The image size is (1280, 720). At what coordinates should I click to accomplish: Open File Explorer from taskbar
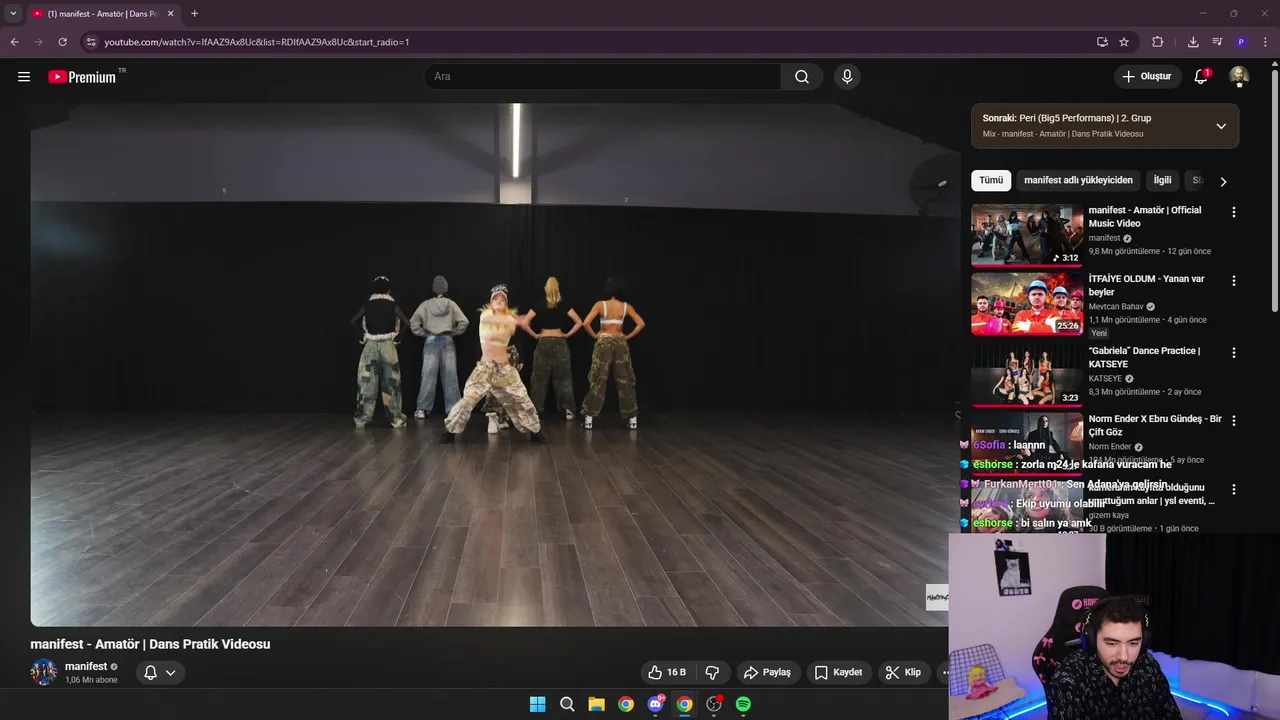tap(596, 704)
